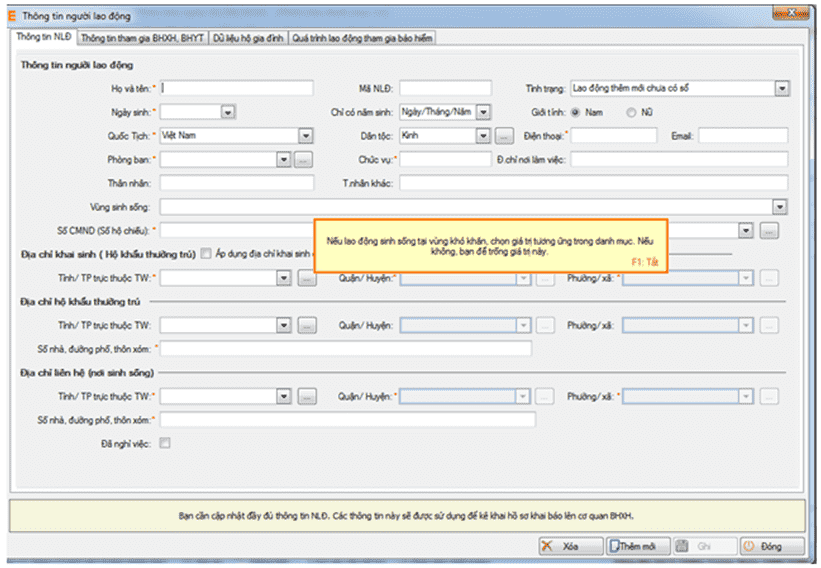The height and width of the screenshot is (568, 821).
Task: Open lookup for Tỉnh/TP under hộ khẩu thường trú
Action: (x=306, y=325)
